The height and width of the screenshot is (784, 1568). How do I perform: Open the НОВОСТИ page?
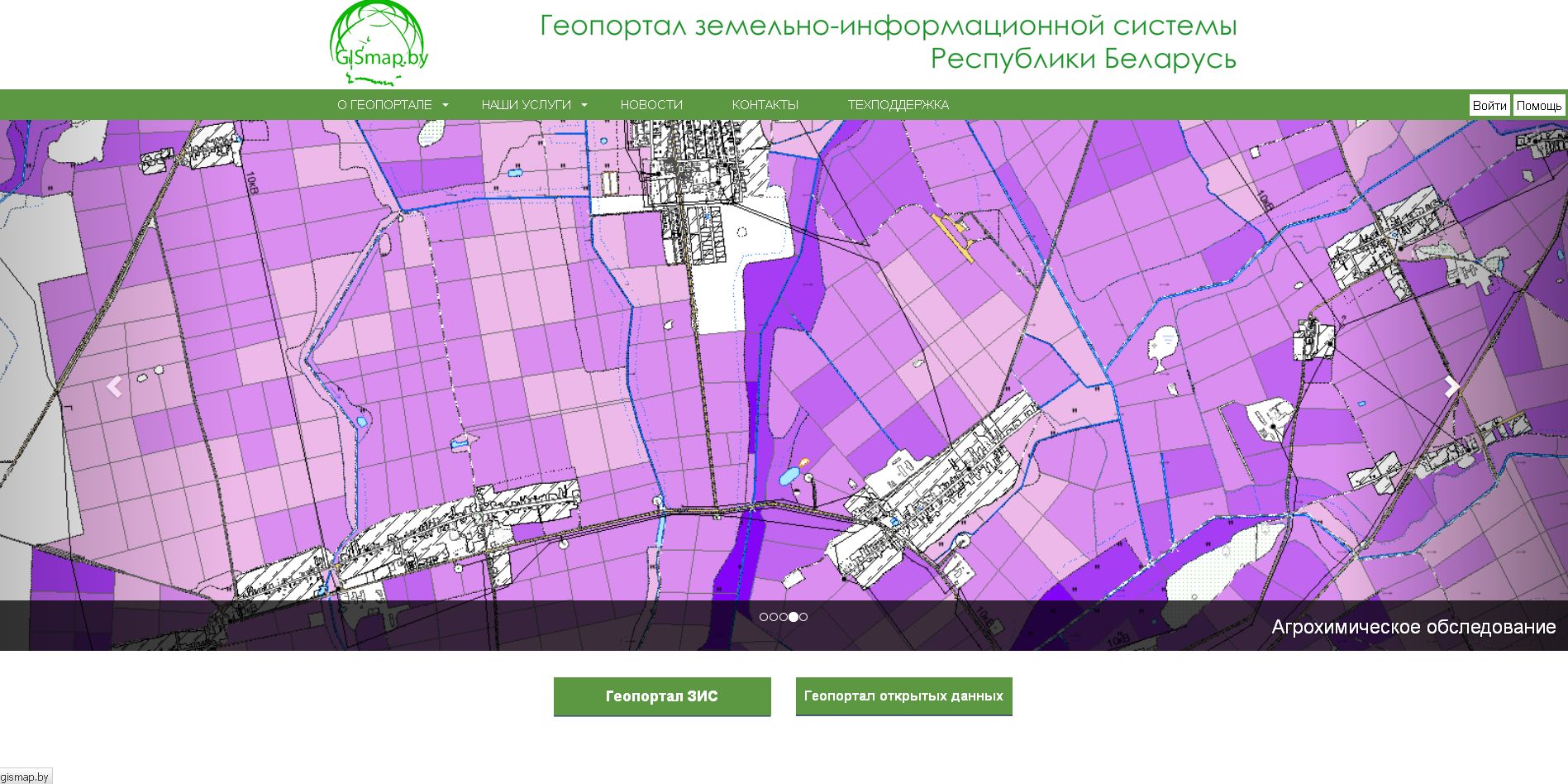pos(651,105)
